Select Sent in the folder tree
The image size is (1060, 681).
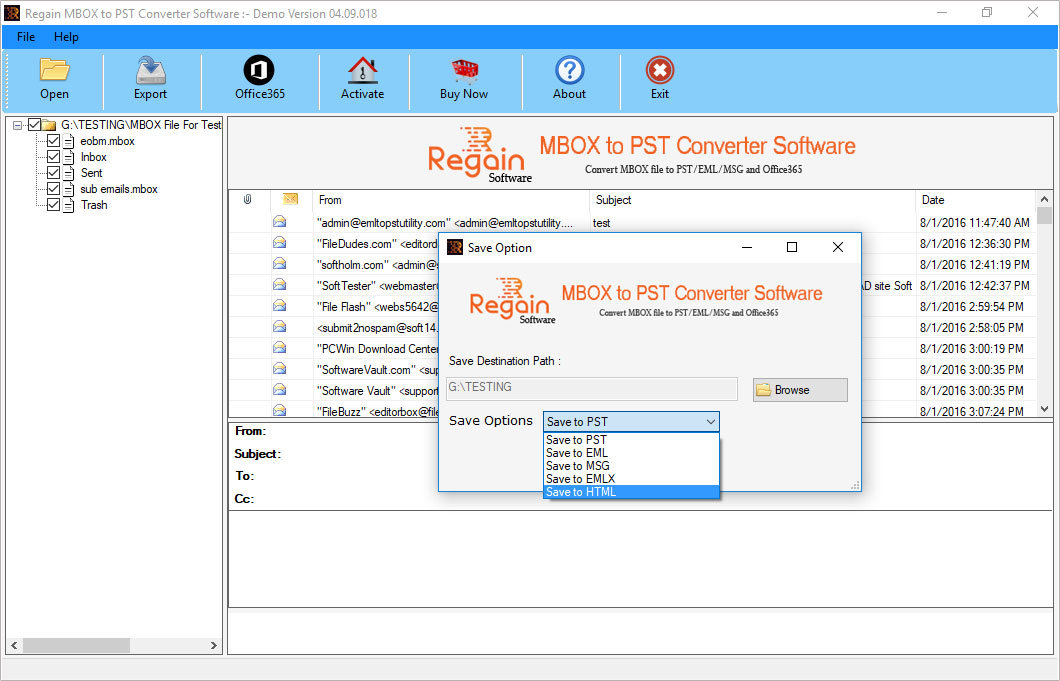pyautogui.click(x=91, y=173)
